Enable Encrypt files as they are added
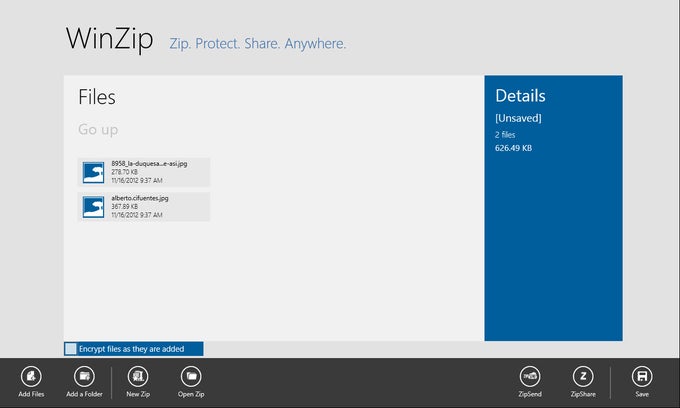Image resolution: width=680 pixels, height=408 pixels. coord(71,349)
